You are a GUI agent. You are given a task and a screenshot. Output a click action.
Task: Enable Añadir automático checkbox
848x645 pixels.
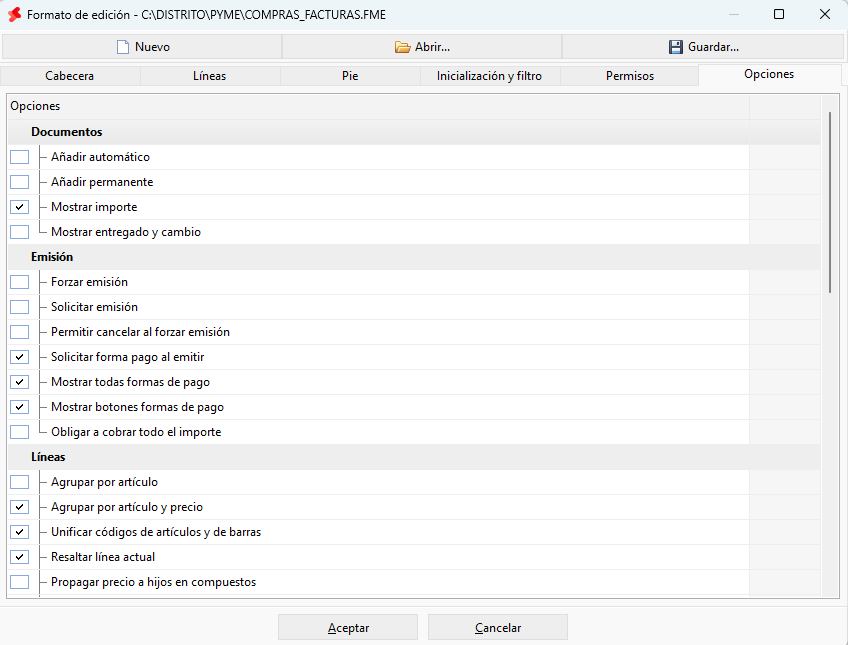(x=19, y=157)
